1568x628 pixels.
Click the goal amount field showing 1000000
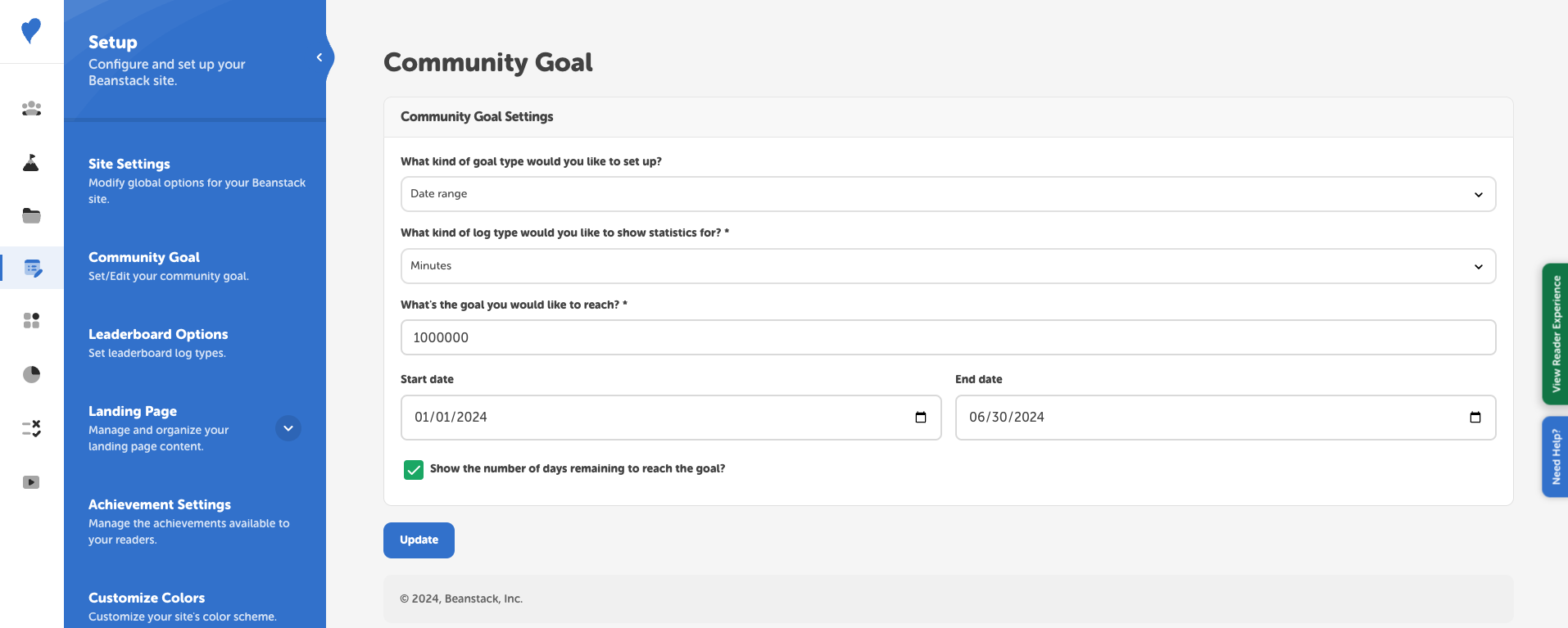tap(947, 337)
